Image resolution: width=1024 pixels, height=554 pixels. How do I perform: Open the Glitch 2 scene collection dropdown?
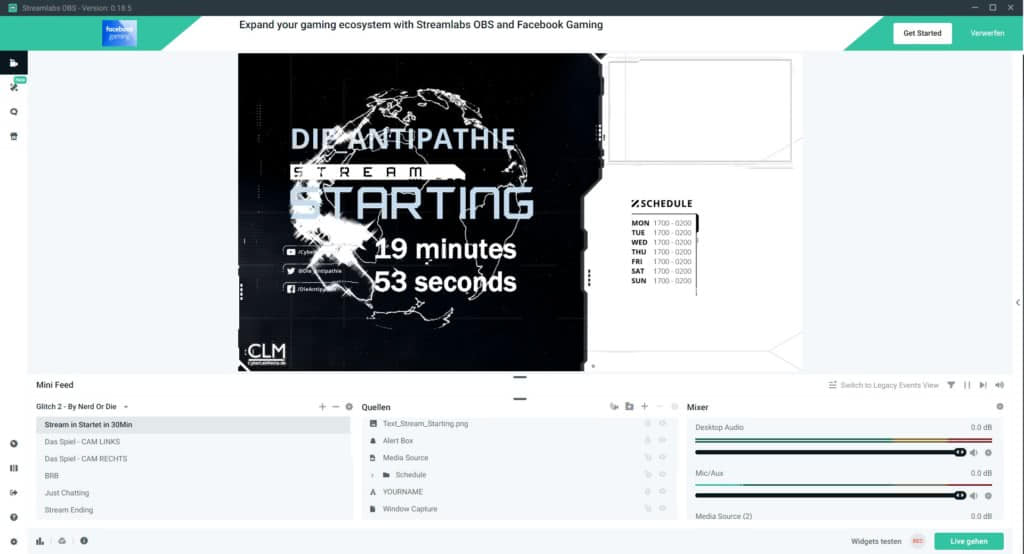pos(126,407)
